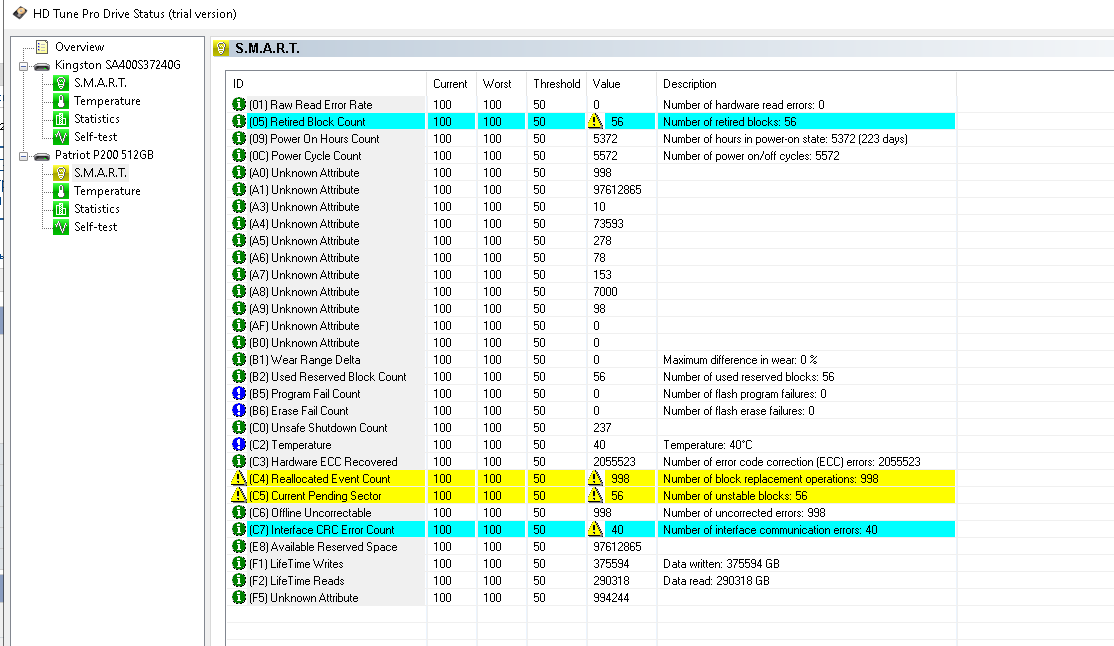Select Kingston SA400S37240G in the tree
Screen dimensions: 1114x646
[118, 65]
